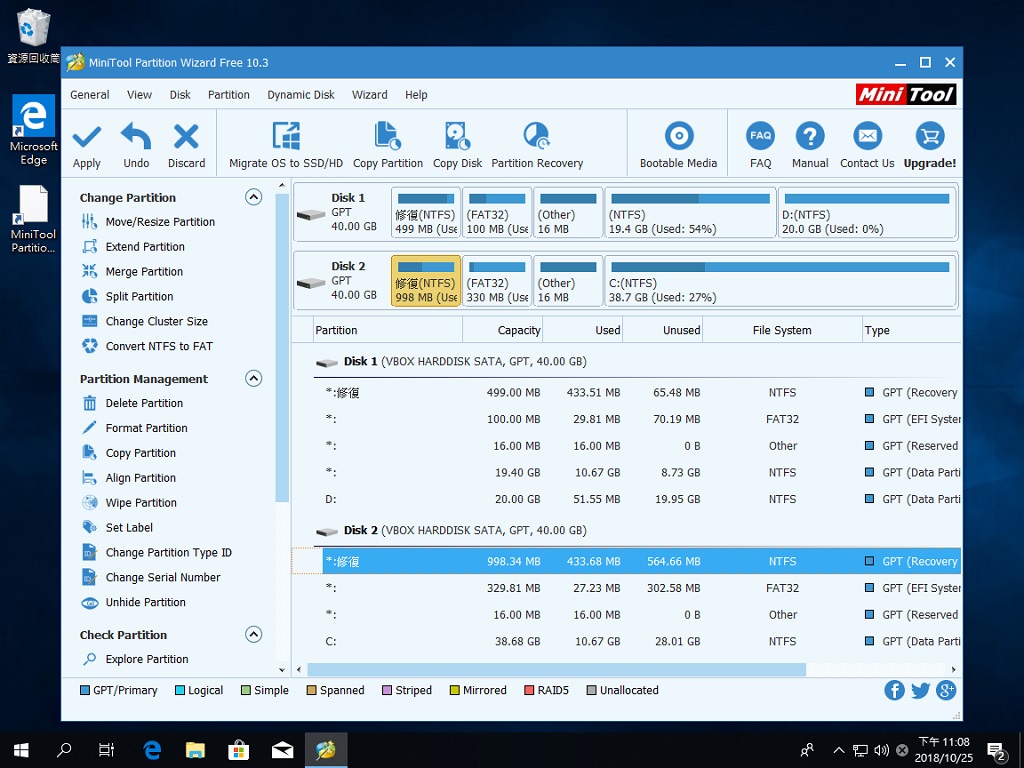Screen dimensions: 1024x768
Task: Select Disk 1 D:(NTFS) 20.0 GB block
Action: click(867, 212)
